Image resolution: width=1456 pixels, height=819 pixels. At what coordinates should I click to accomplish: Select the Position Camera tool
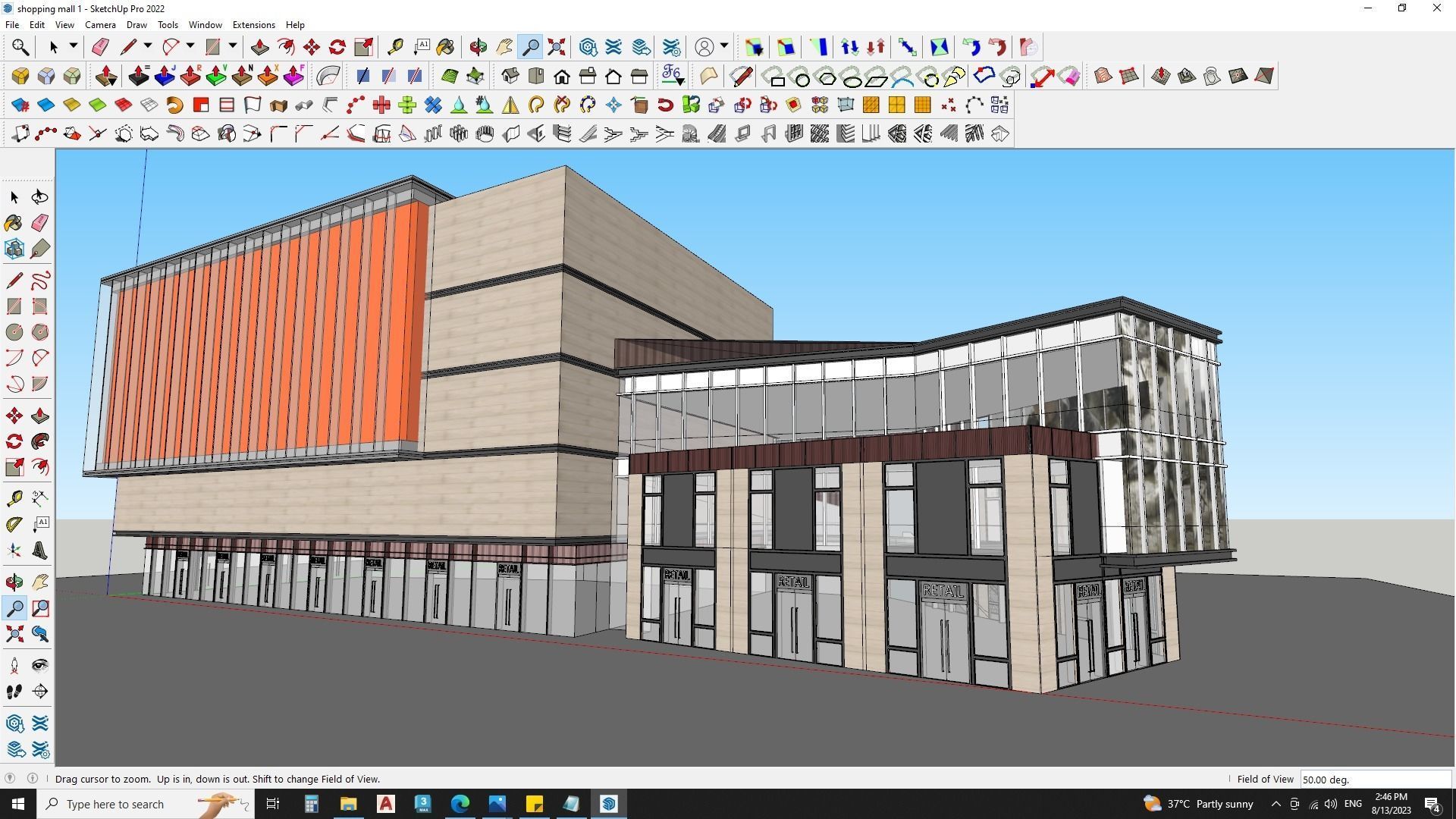click(x=14, y=666)
